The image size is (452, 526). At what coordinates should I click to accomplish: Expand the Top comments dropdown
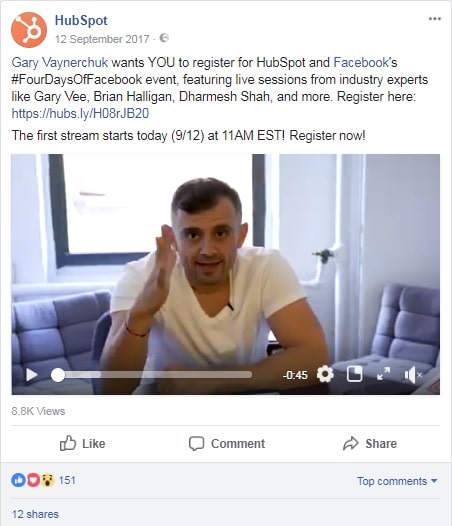click(397, 481)
